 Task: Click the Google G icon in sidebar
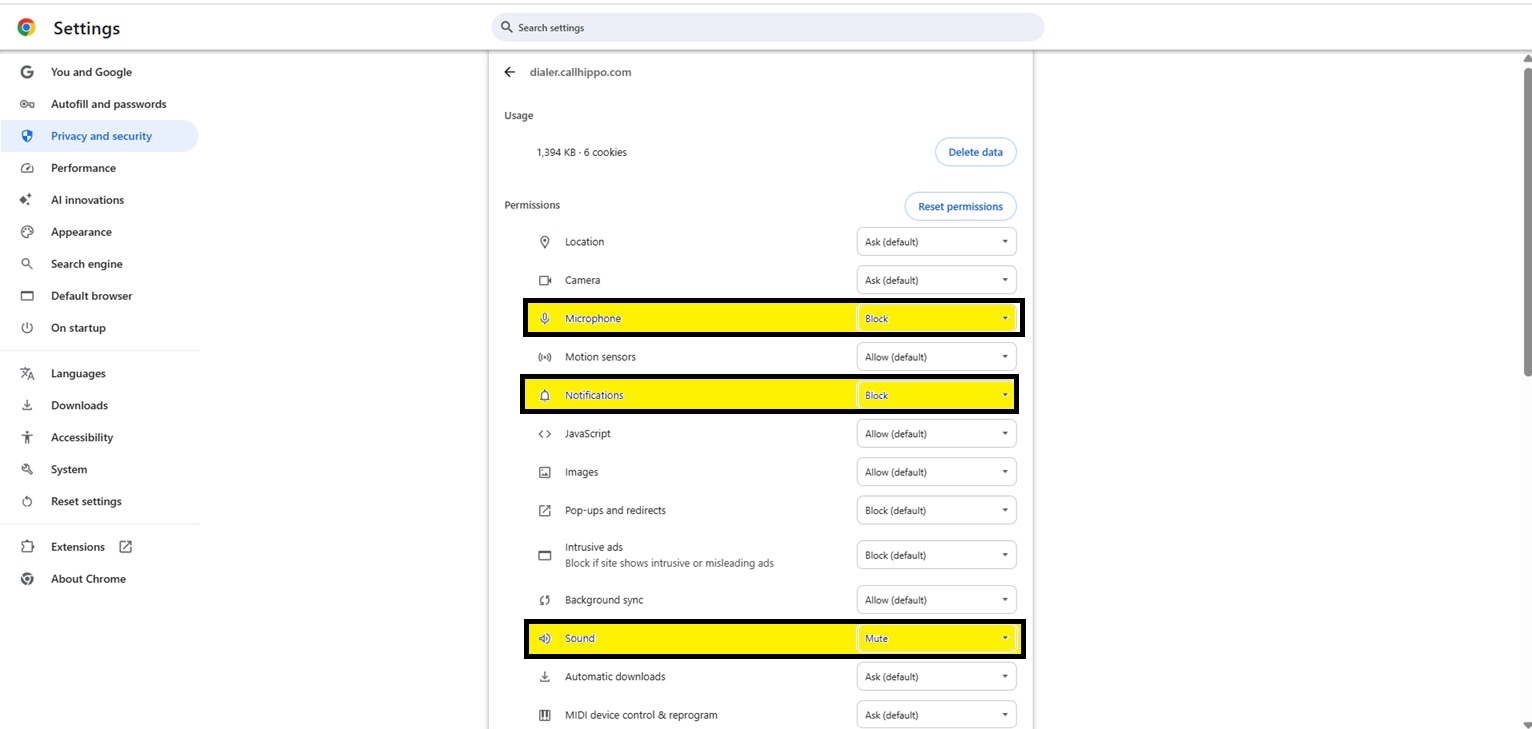(27, 72)
